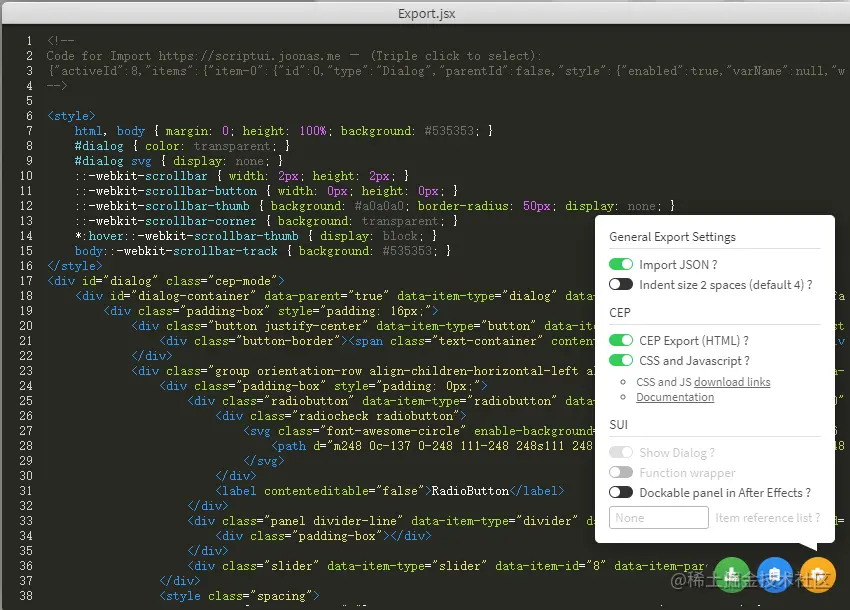Click the '::-webkit-scrollbar-button' rule line
The height and width of the screenshot is (610, 850).
tap(266, 191)
